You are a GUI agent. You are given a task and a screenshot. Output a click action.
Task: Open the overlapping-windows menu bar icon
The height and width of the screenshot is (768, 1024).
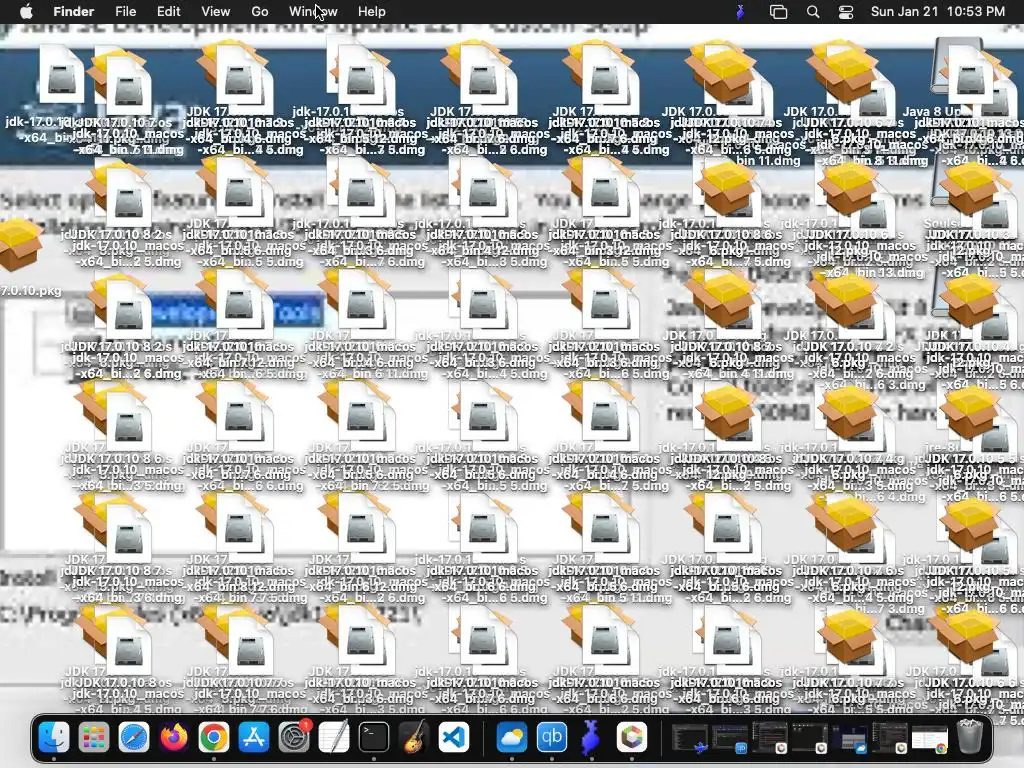coord(778,12)
